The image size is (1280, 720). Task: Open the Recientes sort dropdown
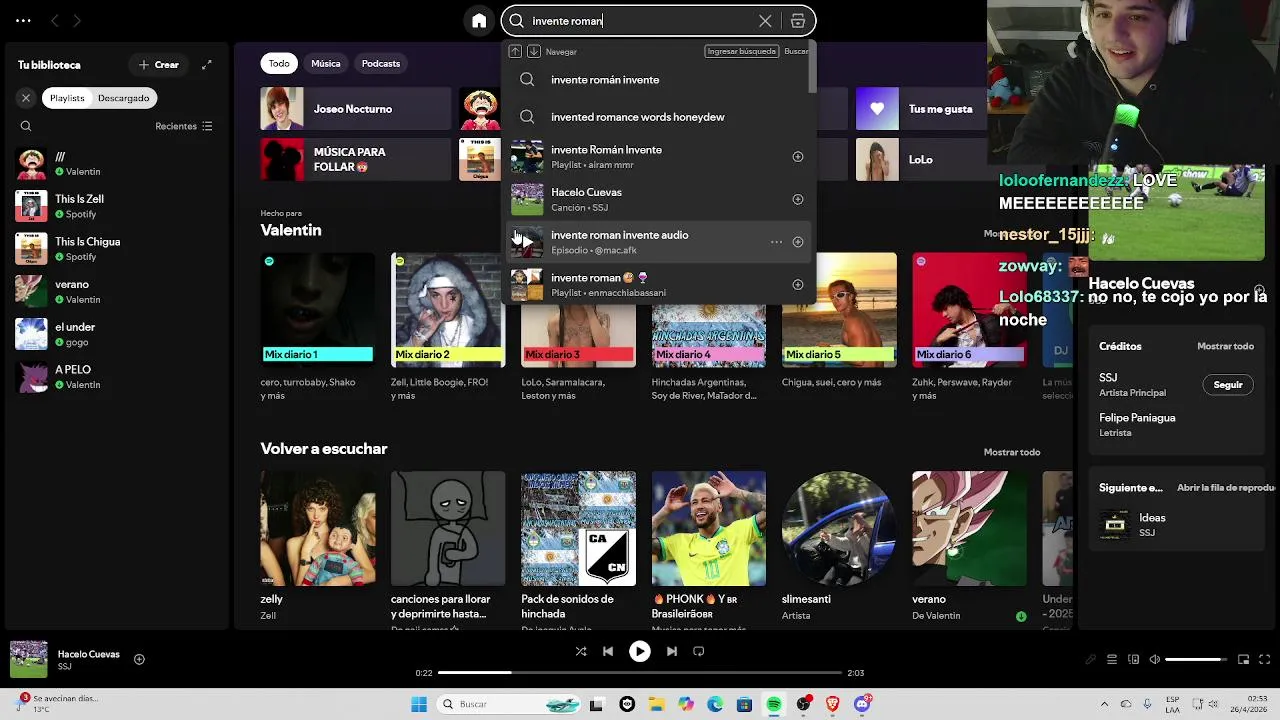(184, 126)
